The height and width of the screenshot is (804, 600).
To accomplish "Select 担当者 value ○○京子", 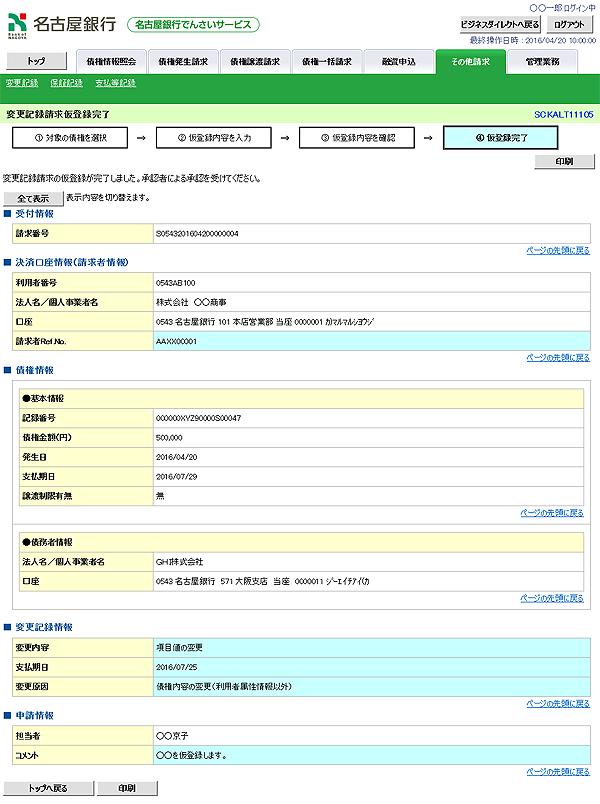I will (x=172, y=736).
